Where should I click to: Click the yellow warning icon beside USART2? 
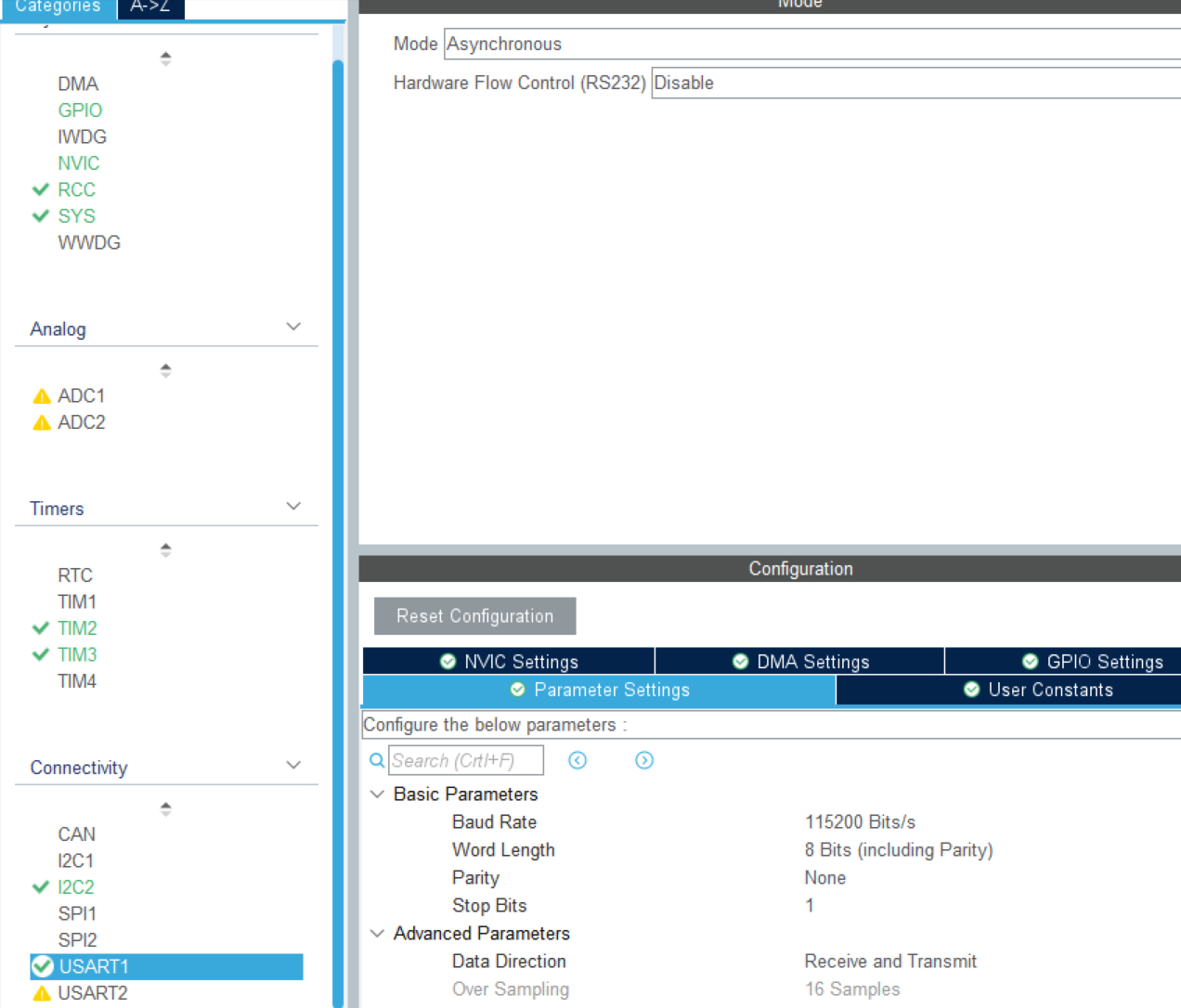(42, 993)
